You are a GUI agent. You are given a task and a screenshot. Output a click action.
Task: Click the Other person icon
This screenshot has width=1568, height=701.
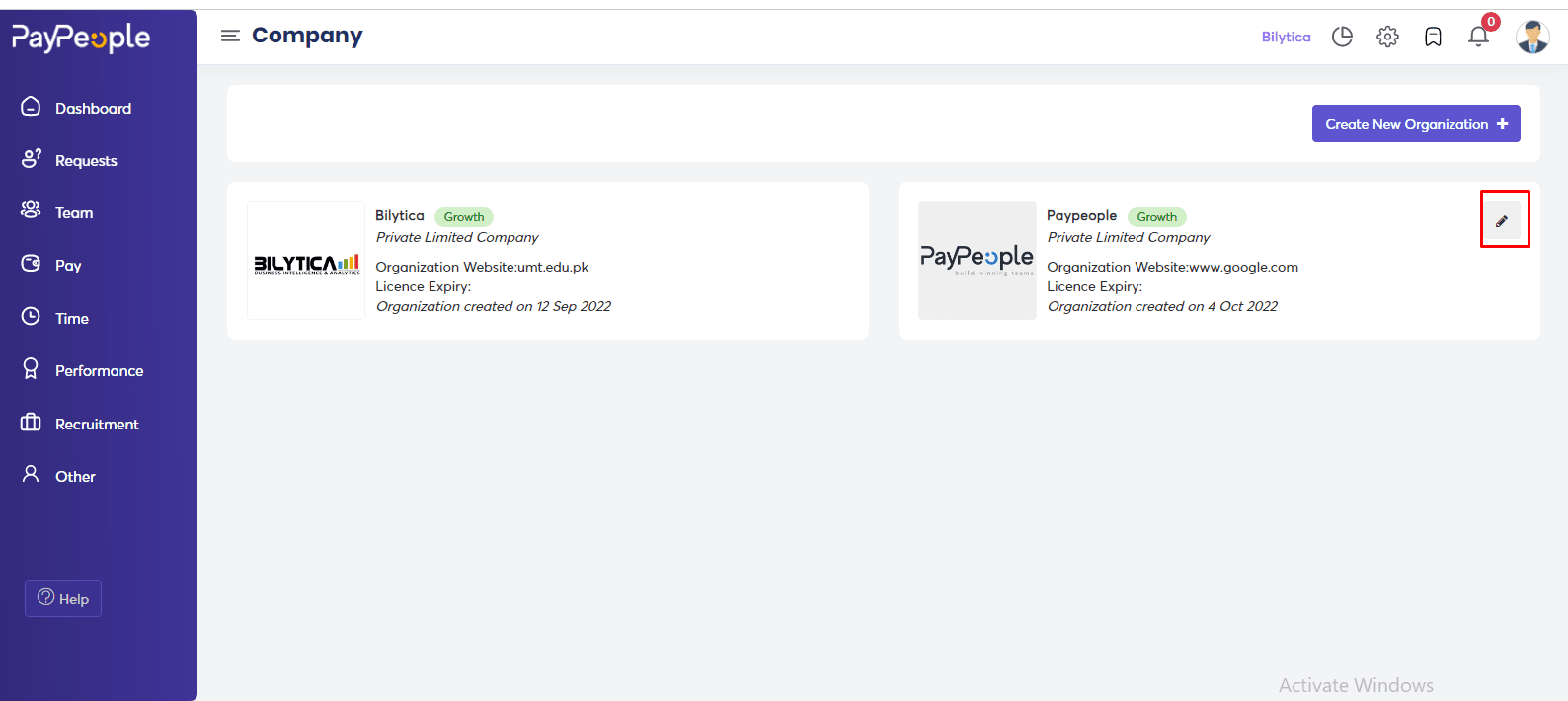click(x=31, y=474)
